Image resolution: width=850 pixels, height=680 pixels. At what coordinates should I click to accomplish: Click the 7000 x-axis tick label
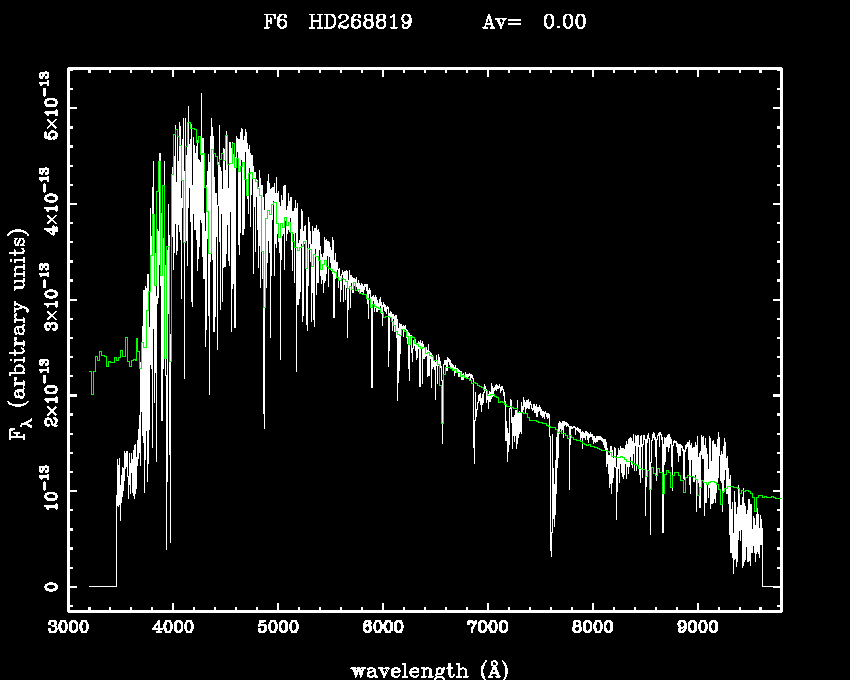488,629
